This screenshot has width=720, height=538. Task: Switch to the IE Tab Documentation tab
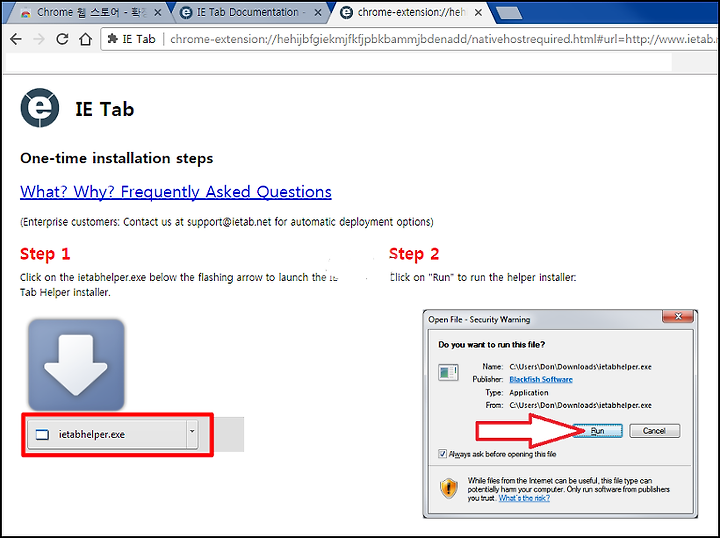pyautogui.click(x=250, y=12)
